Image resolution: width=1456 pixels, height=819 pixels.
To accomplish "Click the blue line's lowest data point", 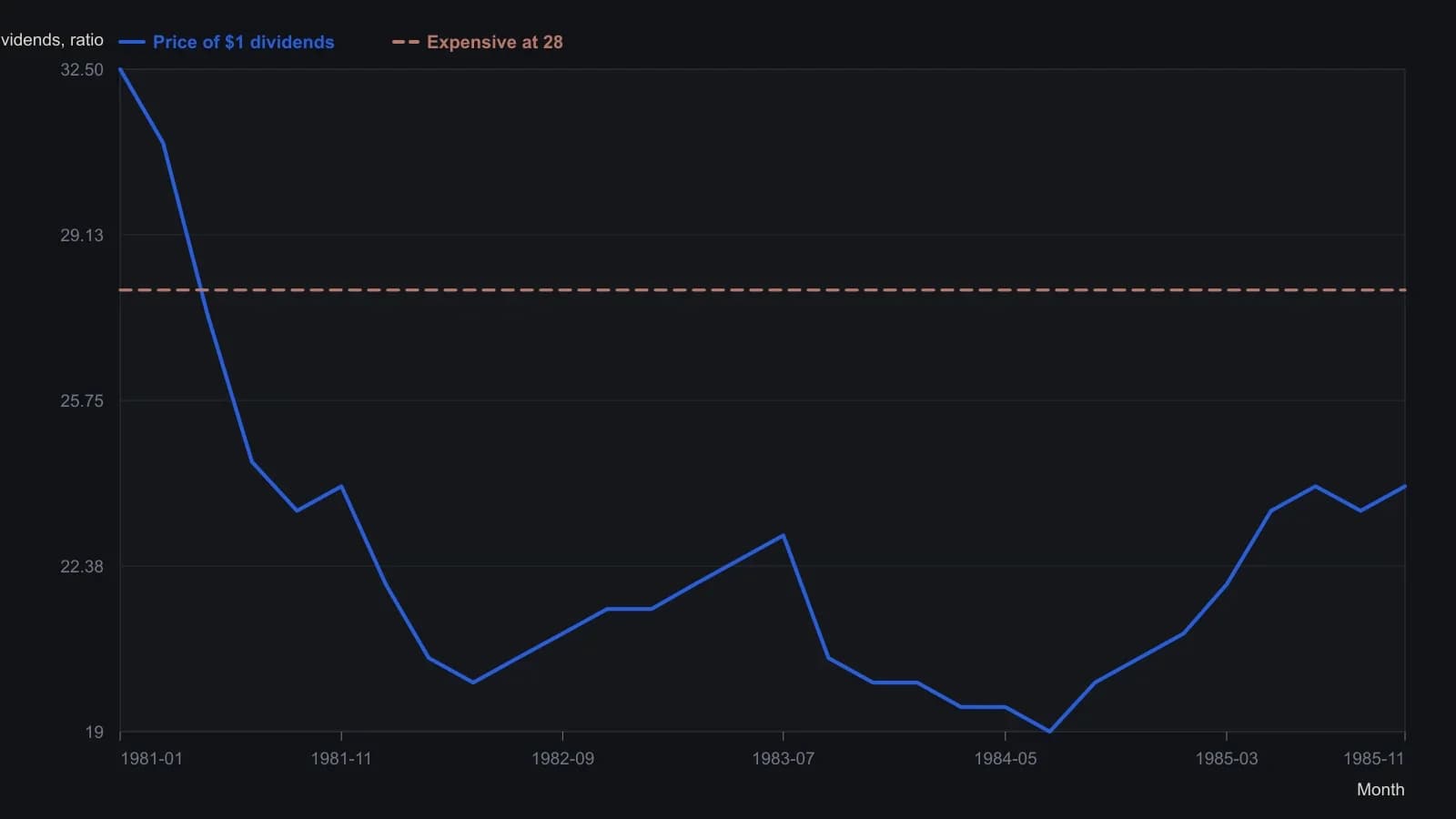I will (x=1049, y=731).
